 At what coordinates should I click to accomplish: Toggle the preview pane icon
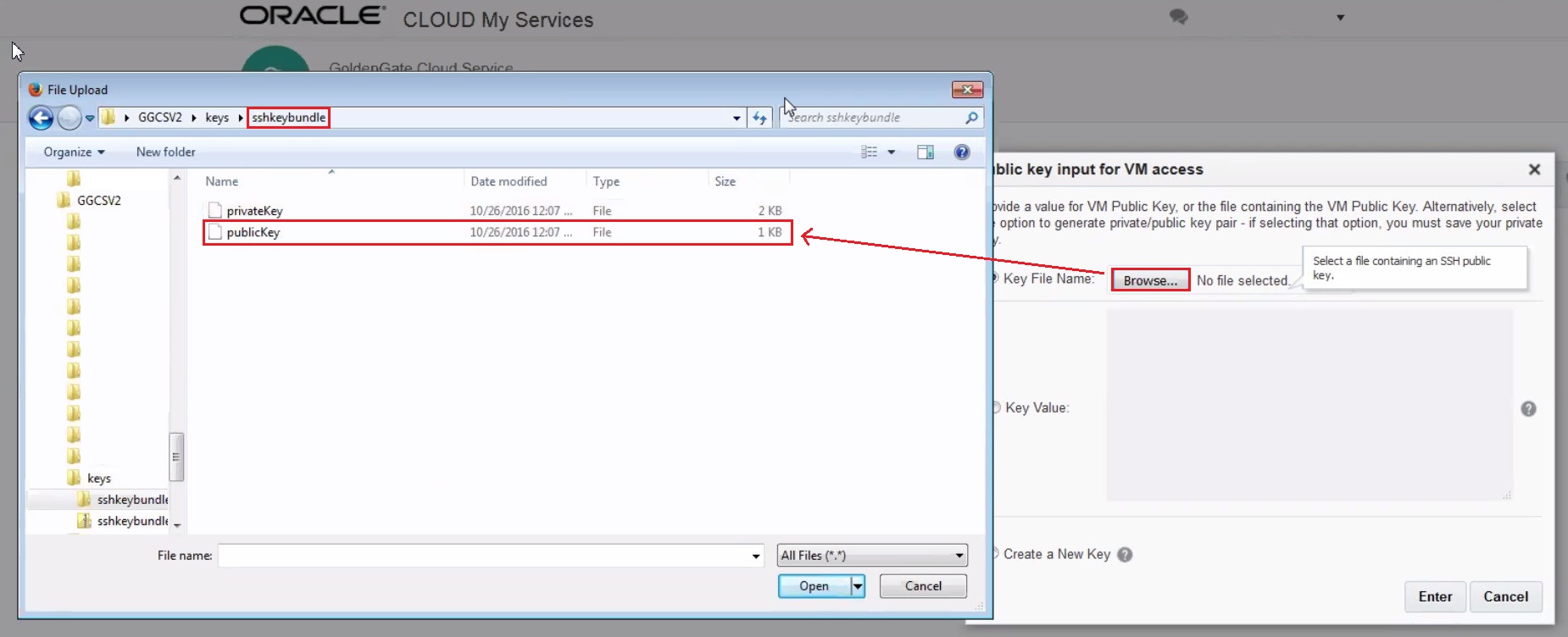point(926,152)
